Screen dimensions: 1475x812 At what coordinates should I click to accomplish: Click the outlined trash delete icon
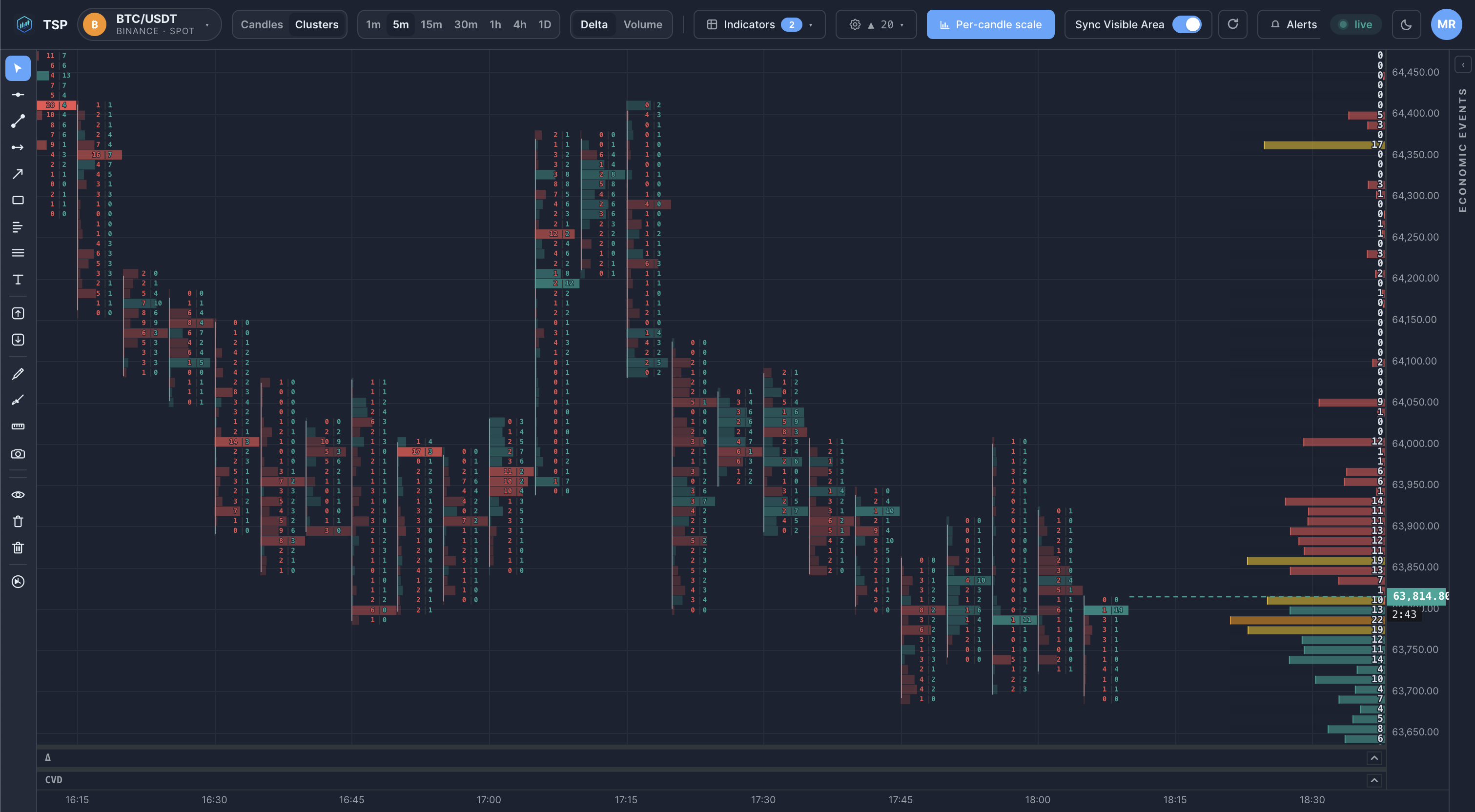click(x=18, y=521)
